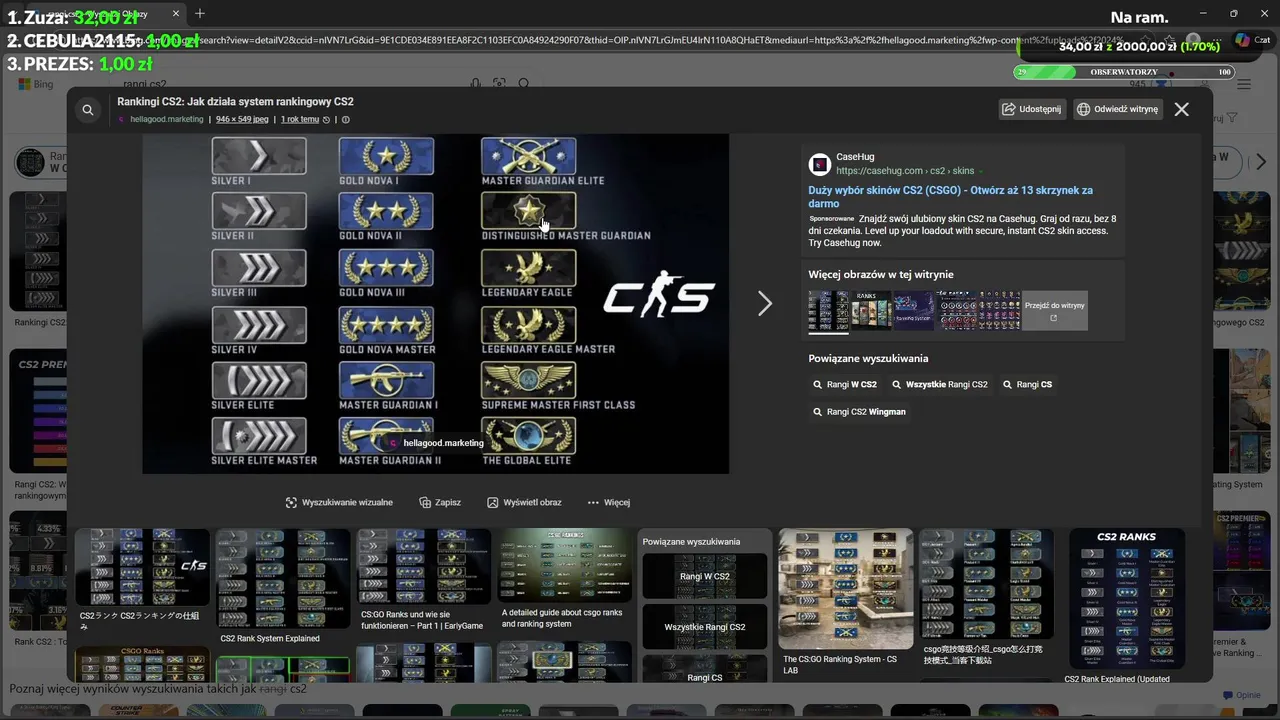Click Wyświetl obraz to view the image
This screenshot has height=720, width=1280.
coord(524,502)
